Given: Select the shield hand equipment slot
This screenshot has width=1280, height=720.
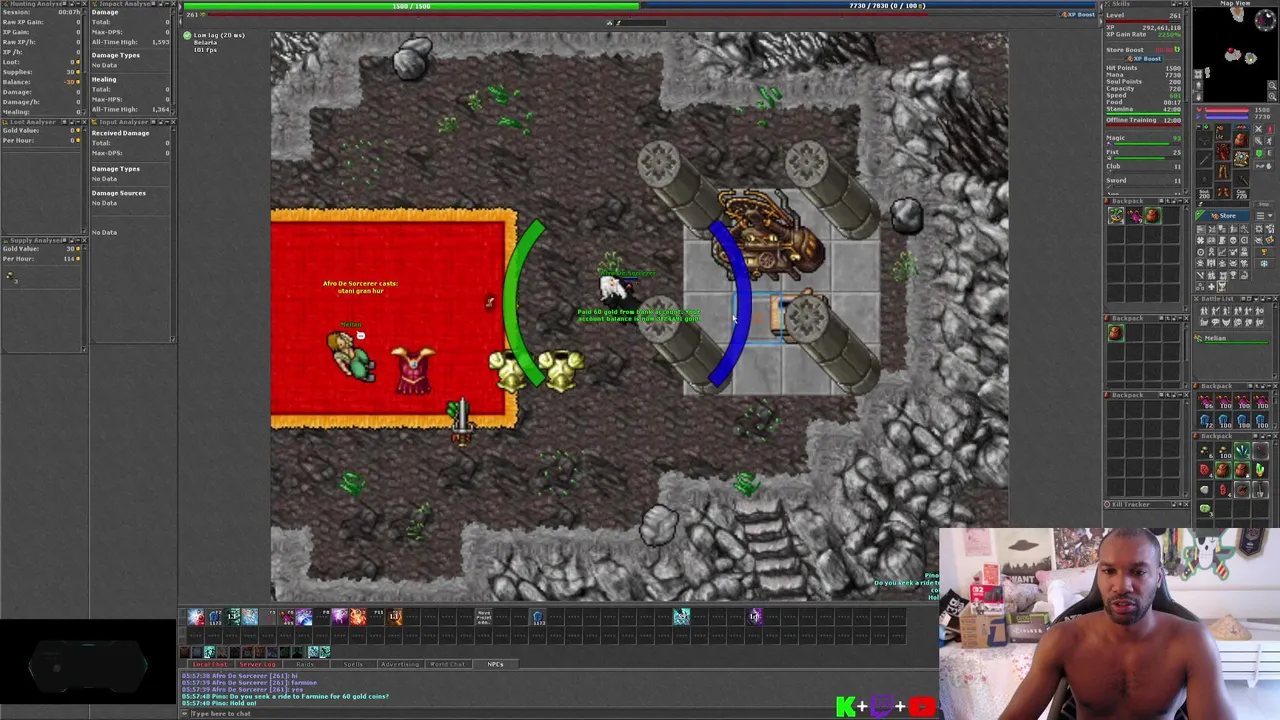Looking at the screenshot, I should [x=1241, y=159].
